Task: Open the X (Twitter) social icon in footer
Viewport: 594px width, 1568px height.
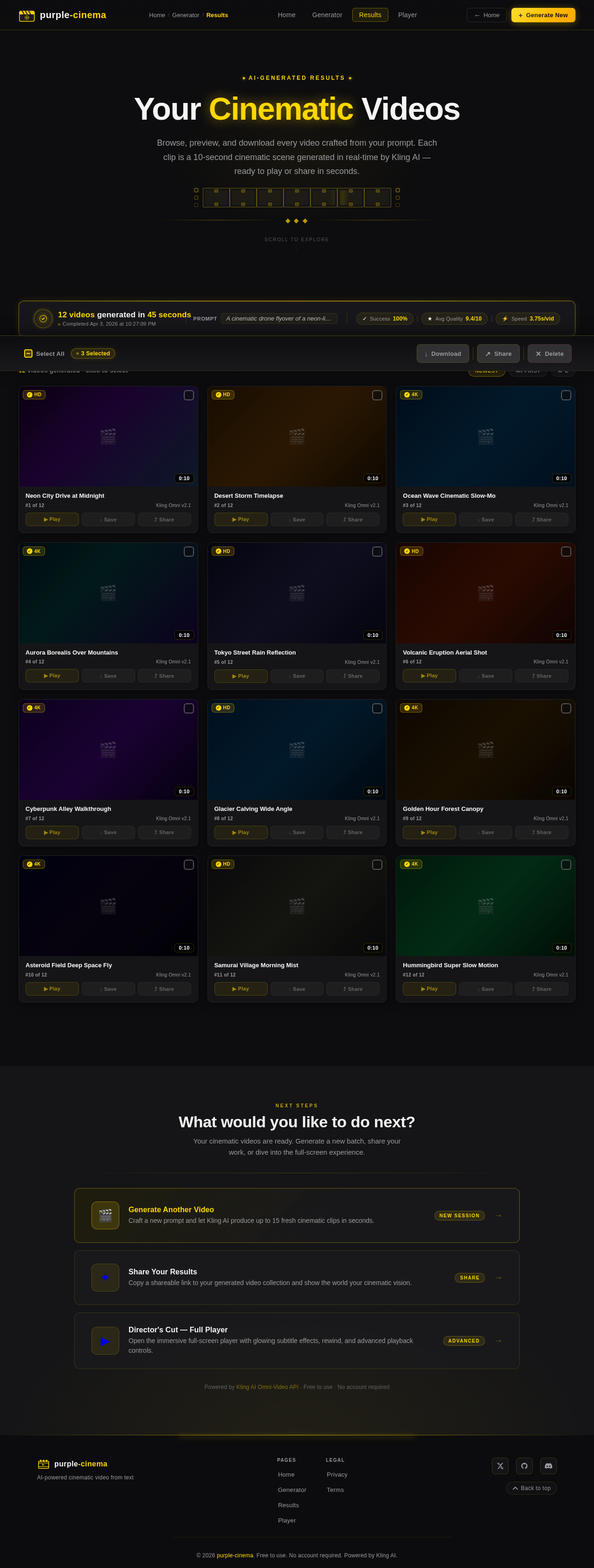Action: tap(500, 1466)
